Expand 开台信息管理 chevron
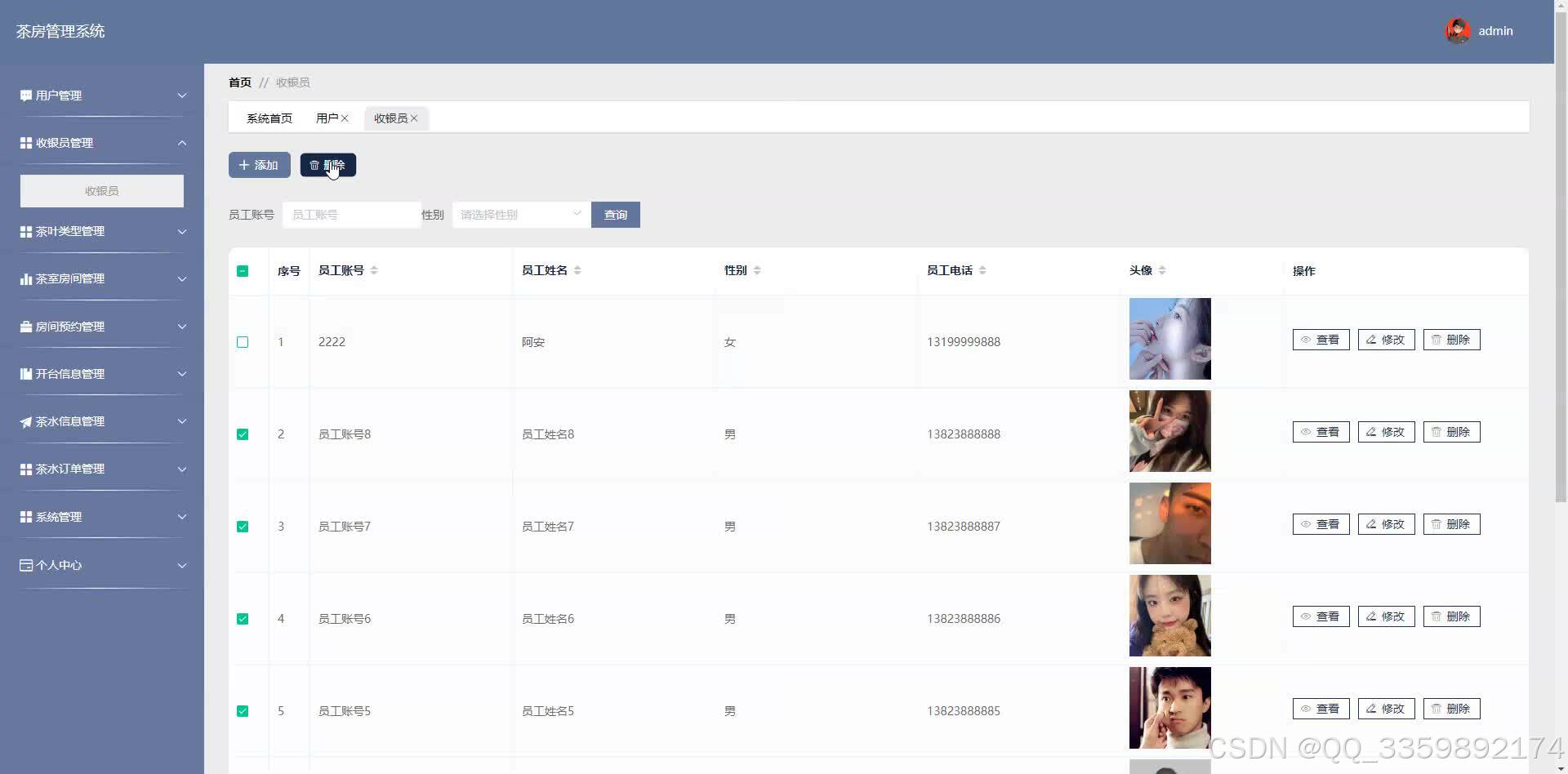The height and width of the screenshot is (774, 1568). coord(182,374)
